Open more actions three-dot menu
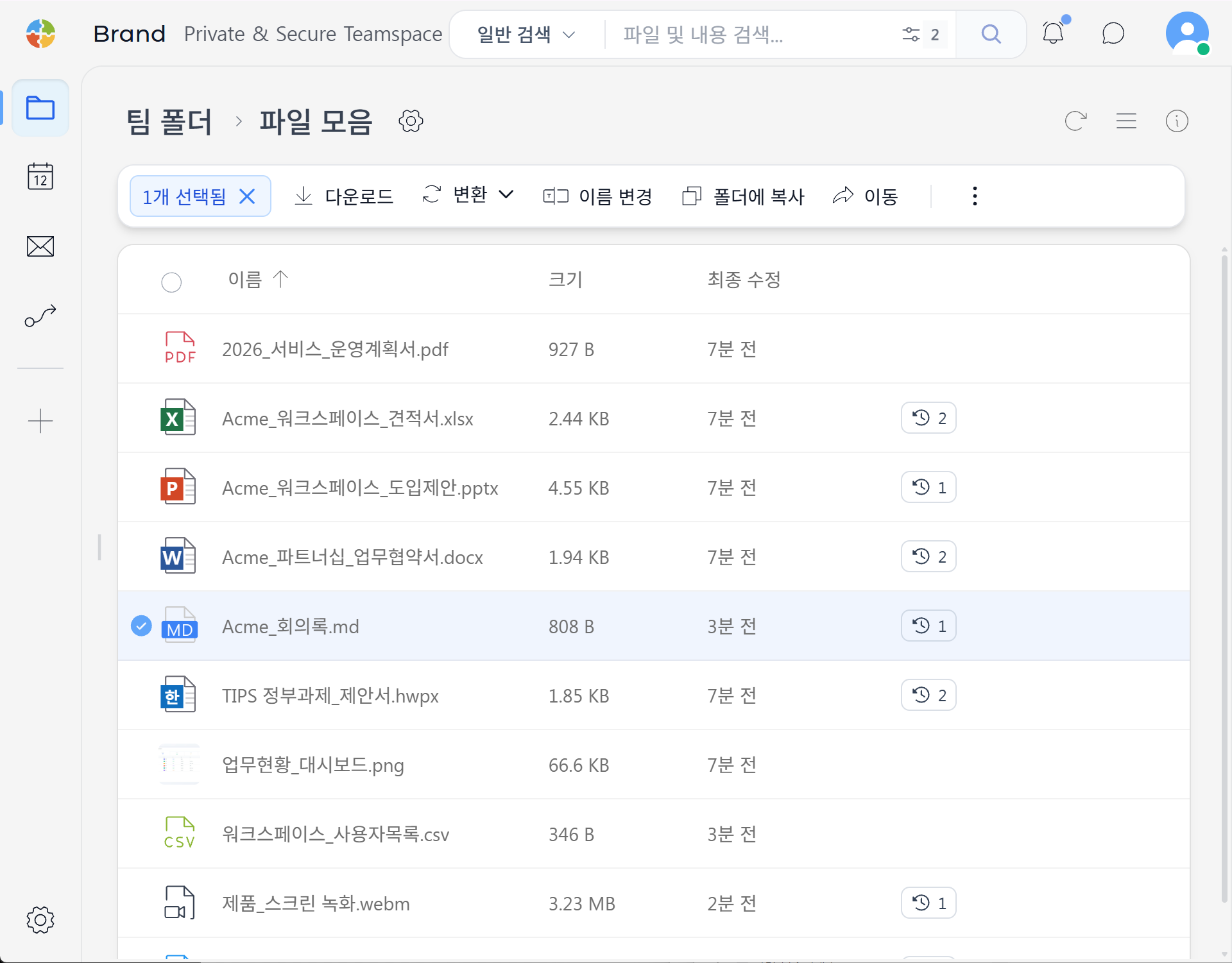The image size is (1232, 963). pos(975,196)
